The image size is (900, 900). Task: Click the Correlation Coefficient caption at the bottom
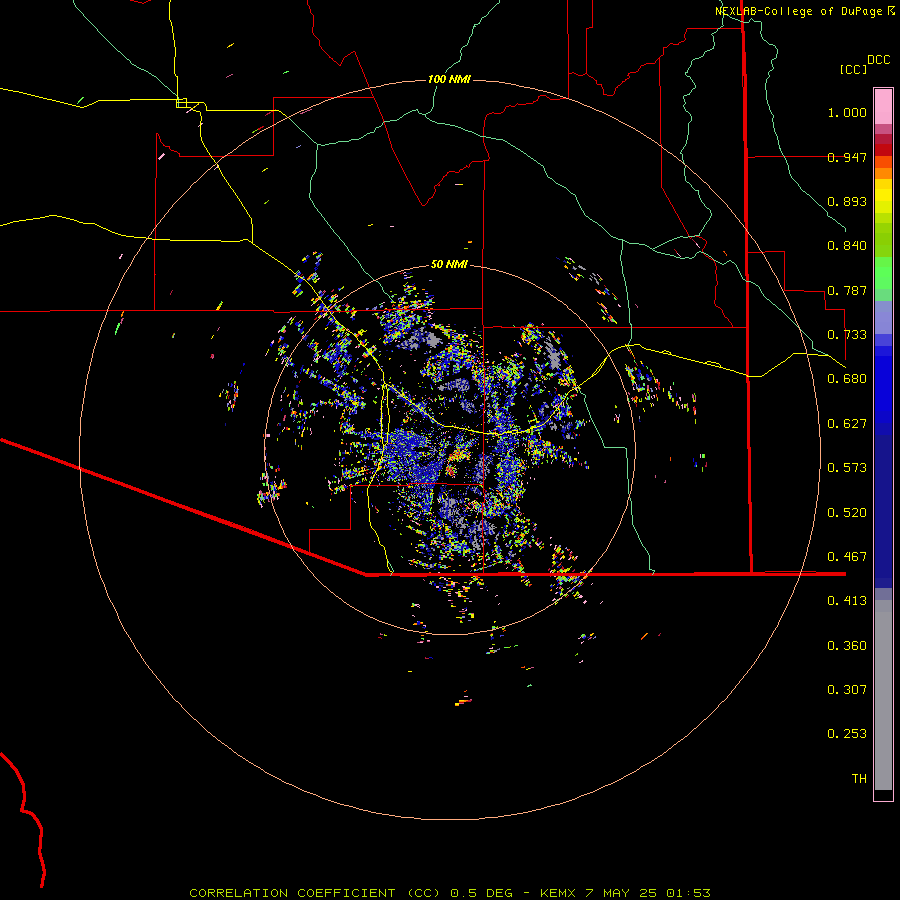[x=450, y=893]
